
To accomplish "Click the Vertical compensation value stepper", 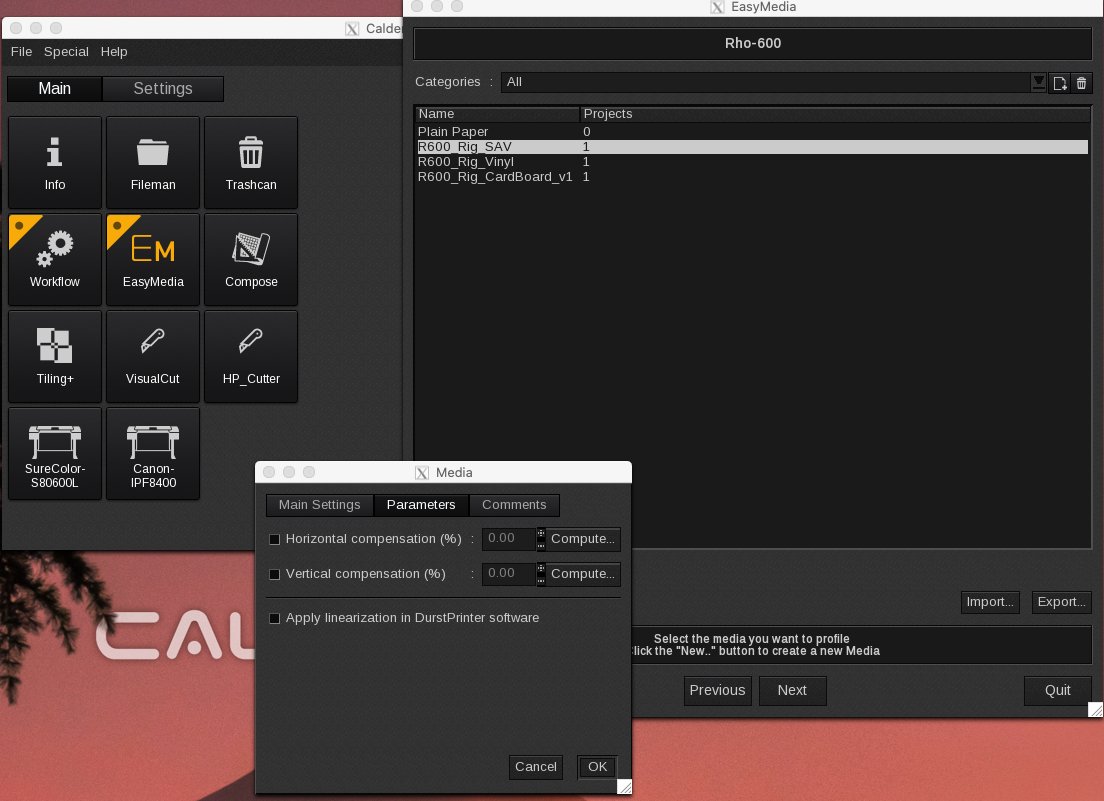I will tap(541, 574).
